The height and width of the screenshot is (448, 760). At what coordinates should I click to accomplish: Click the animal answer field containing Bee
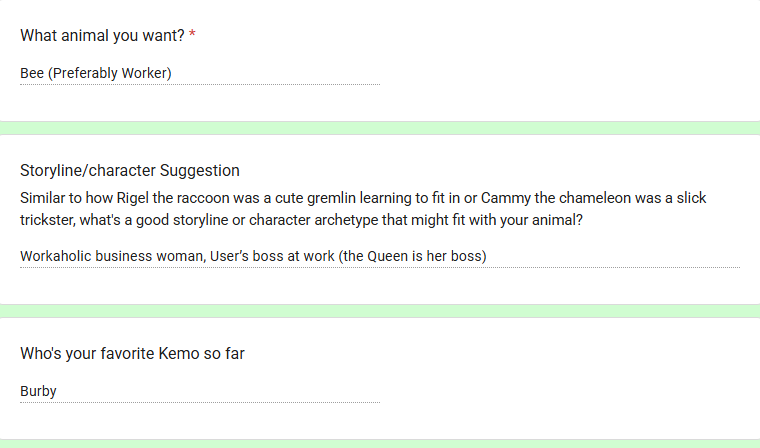tap(200, 73)
